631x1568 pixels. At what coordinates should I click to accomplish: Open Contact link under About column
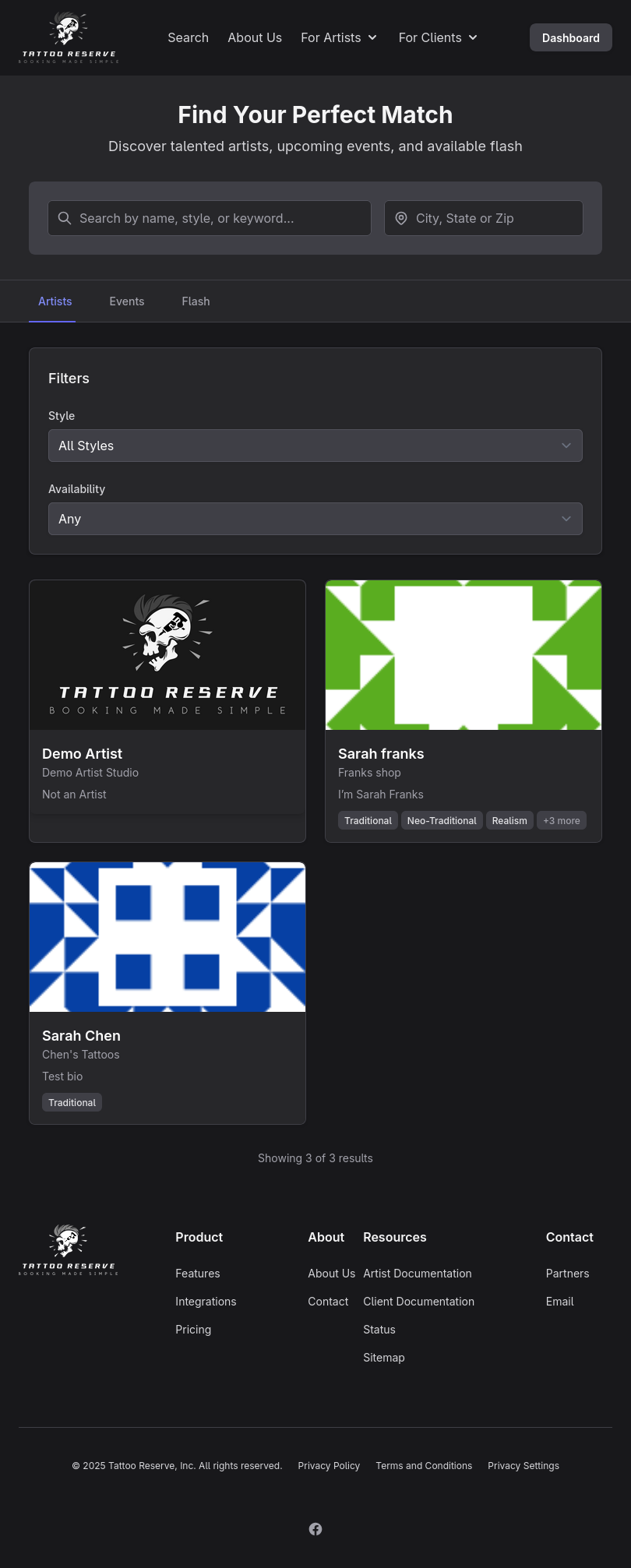coord(328,1301)
